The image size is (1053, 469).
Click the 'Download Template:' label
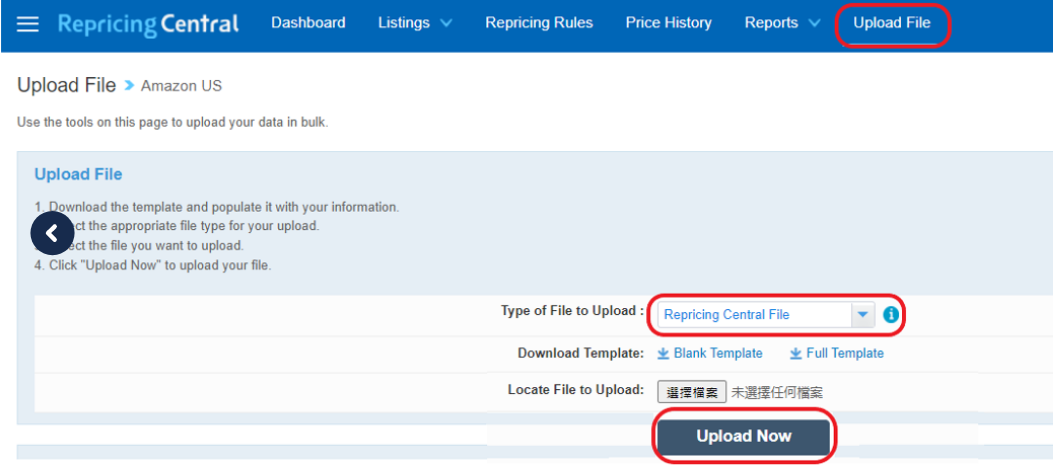(581, 353)
